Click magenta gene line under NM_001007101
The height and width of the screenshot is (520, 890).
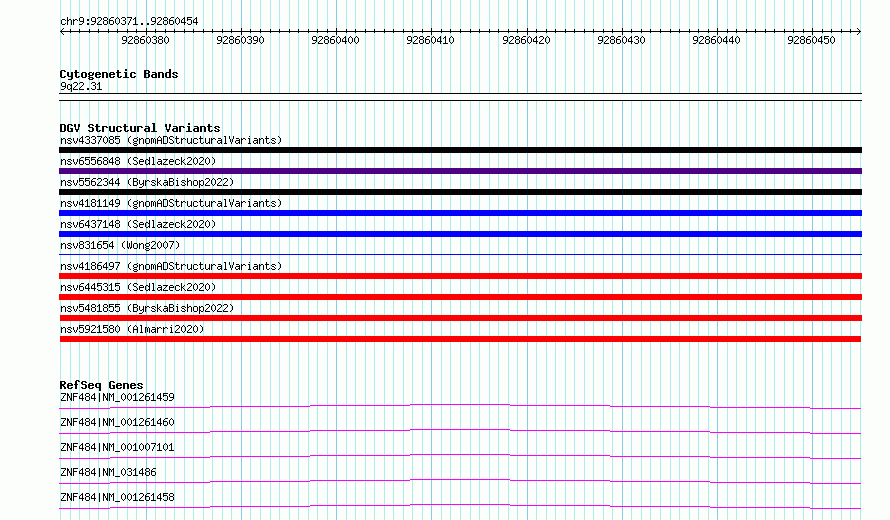point(460,456)
